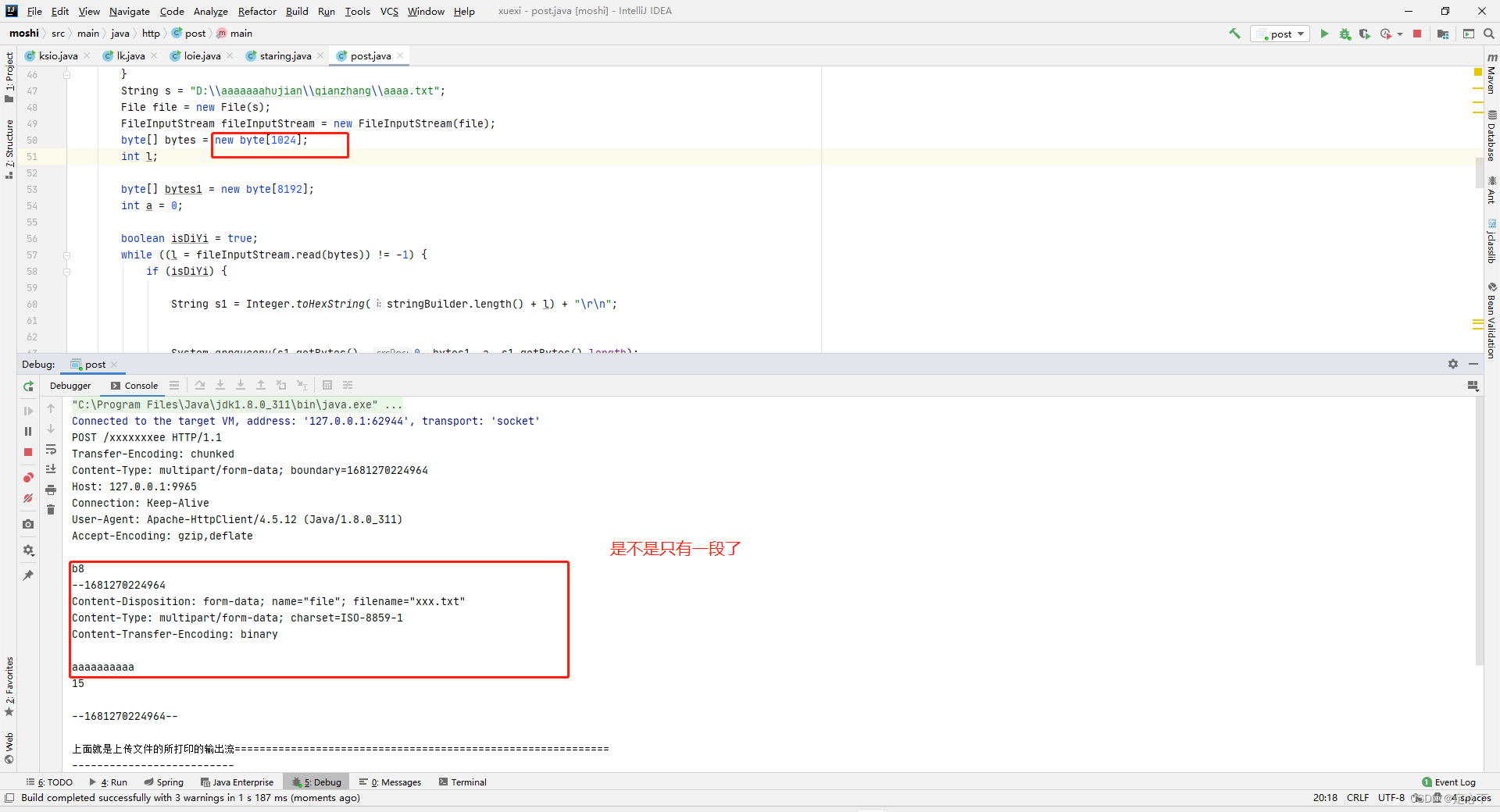Open the TODO tool window
This screenshot has width=1500, height=812.
[x=49, y=782]
